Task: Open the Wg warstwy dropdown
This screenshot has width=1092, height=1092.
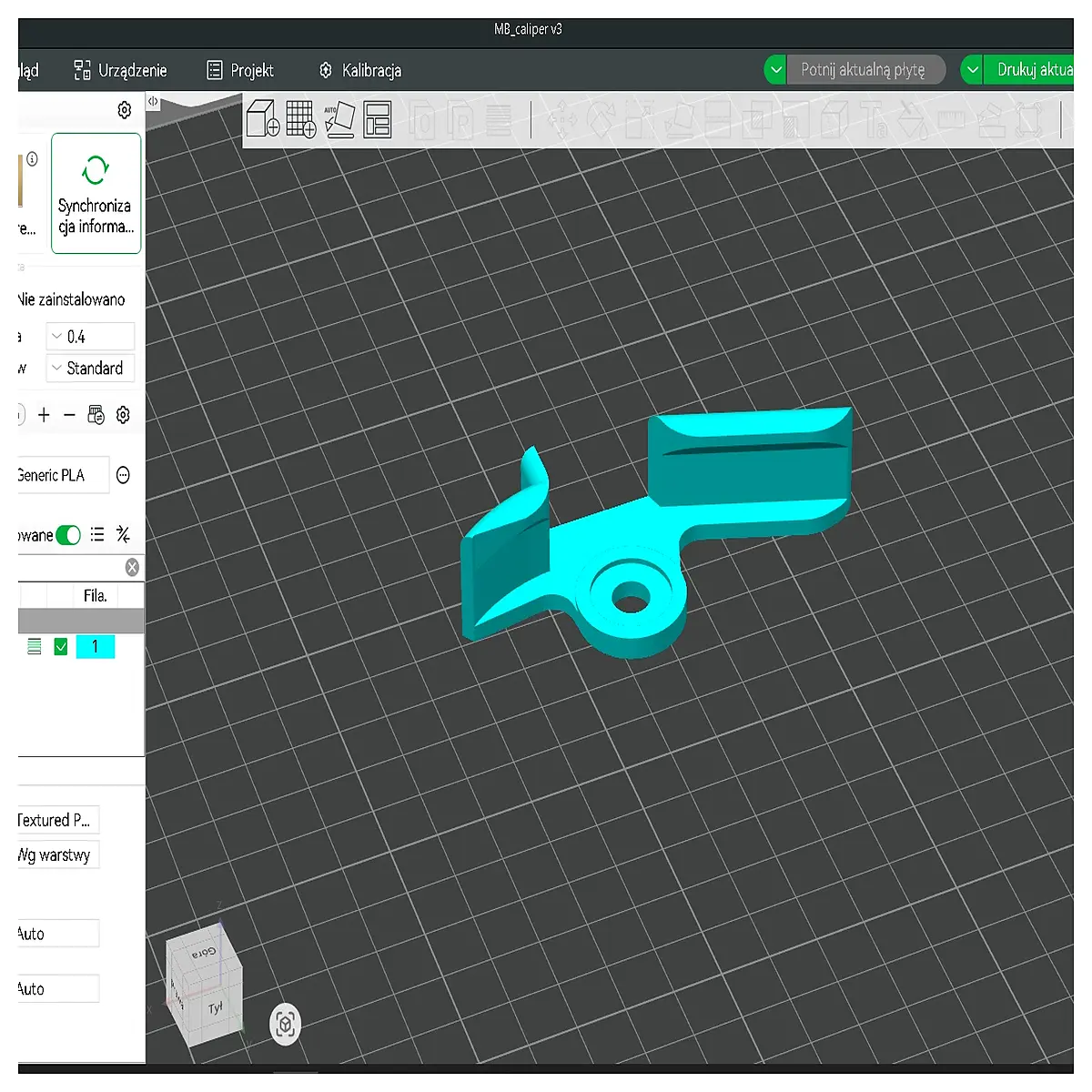Action: [x=58, y=855]
